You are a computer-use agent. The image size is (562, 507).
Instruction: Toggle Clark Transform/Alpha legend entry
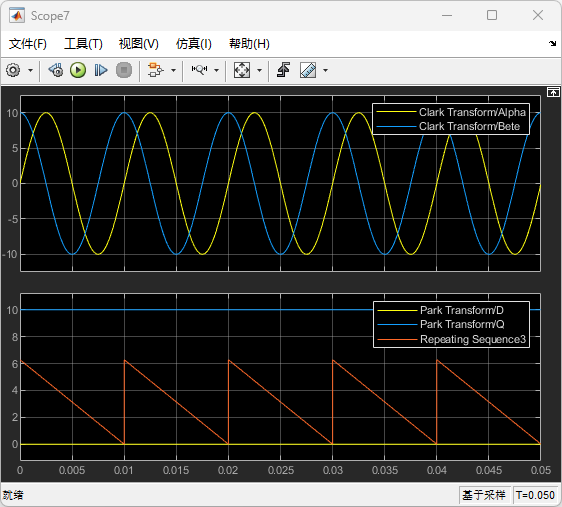[x=451, y=112]
